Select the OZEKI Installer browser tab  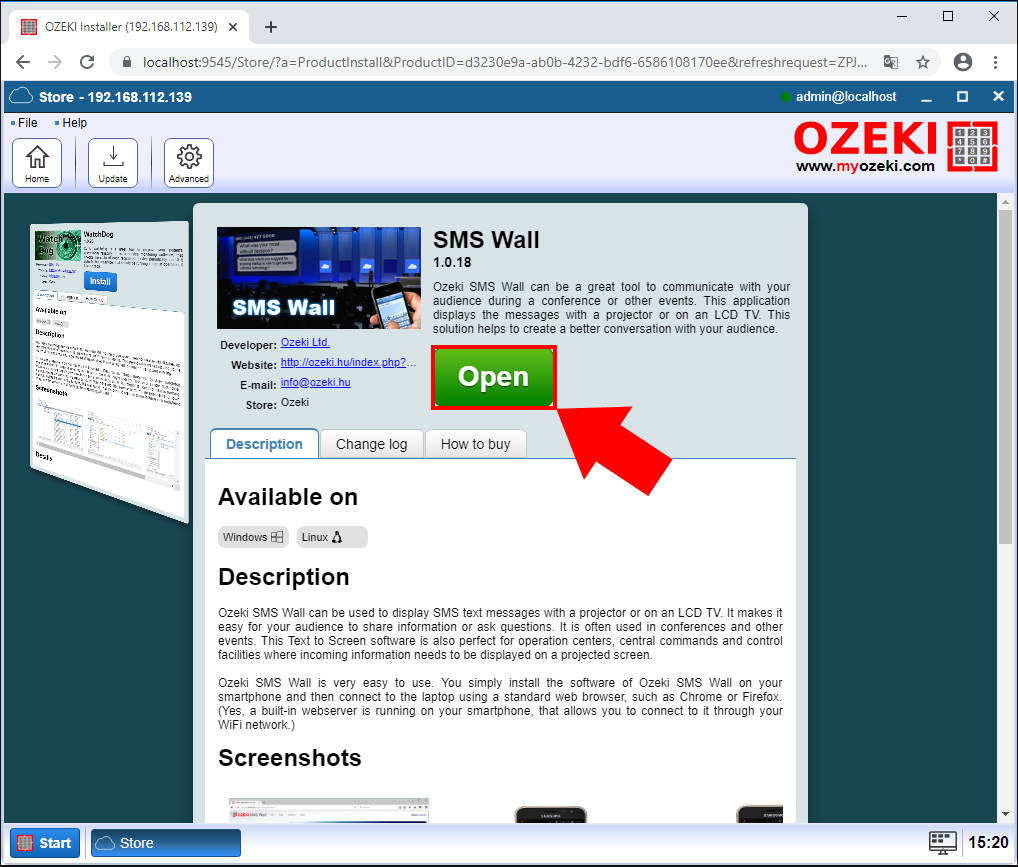tap(129, 27)
